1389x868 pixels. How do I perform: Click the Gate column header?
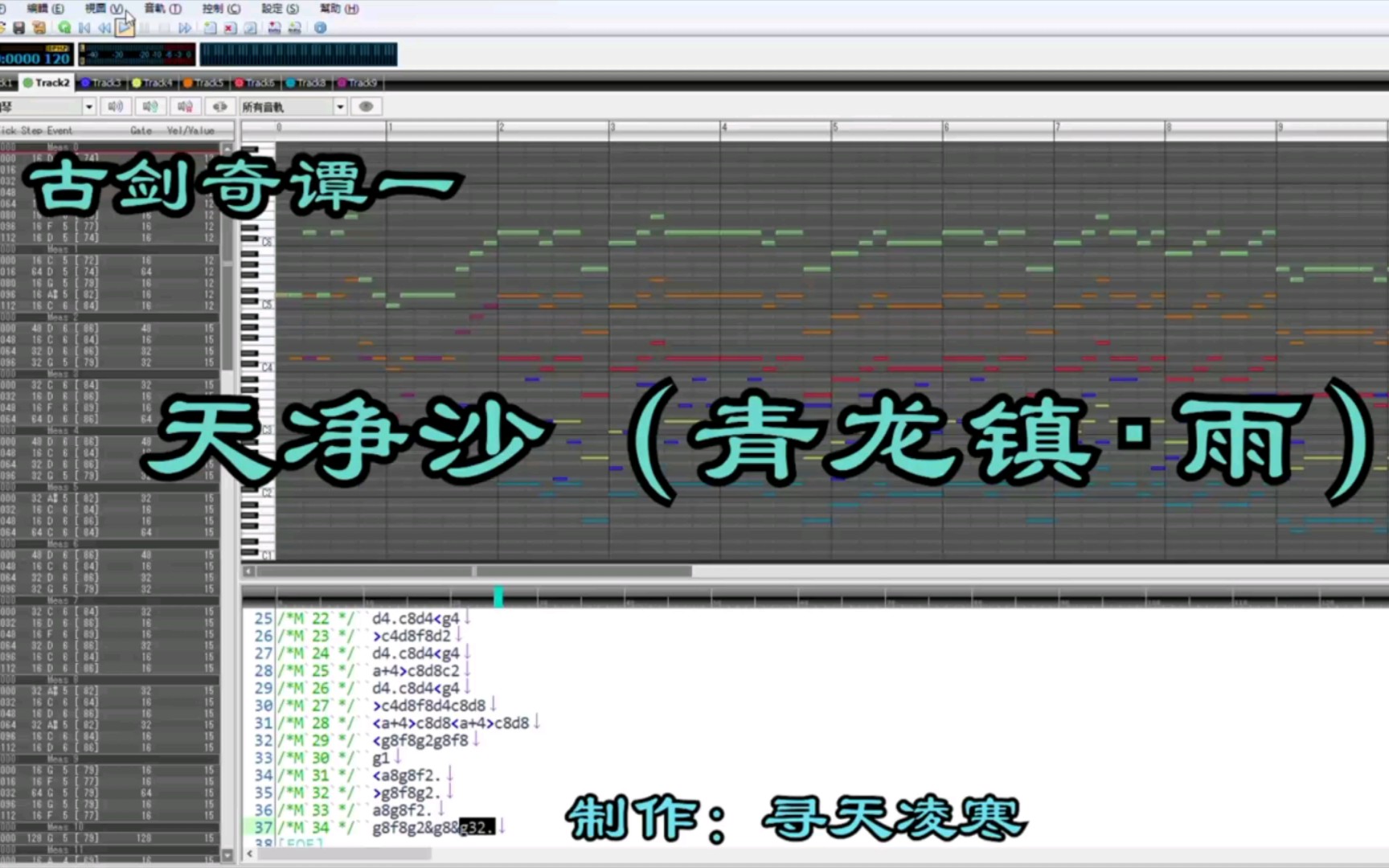[x=141, y=130]
